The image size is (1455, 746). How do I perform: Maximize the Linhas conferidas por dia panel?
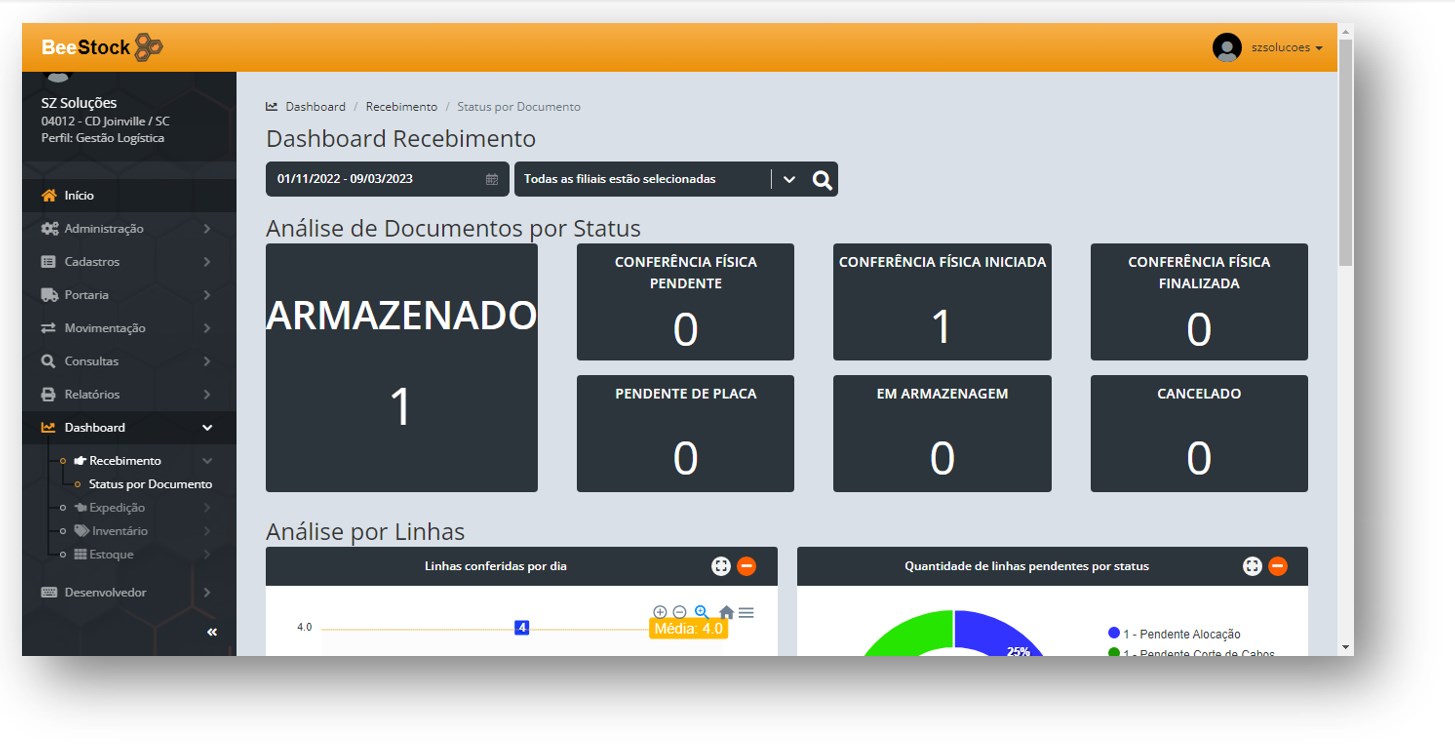[x=721, y=566]
